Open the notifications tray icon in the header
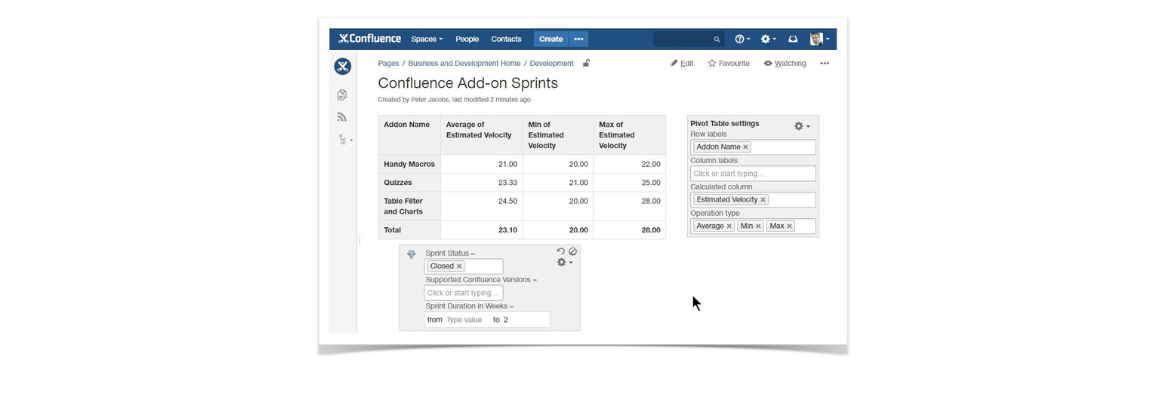1170x400 pixels. [793, 39]
